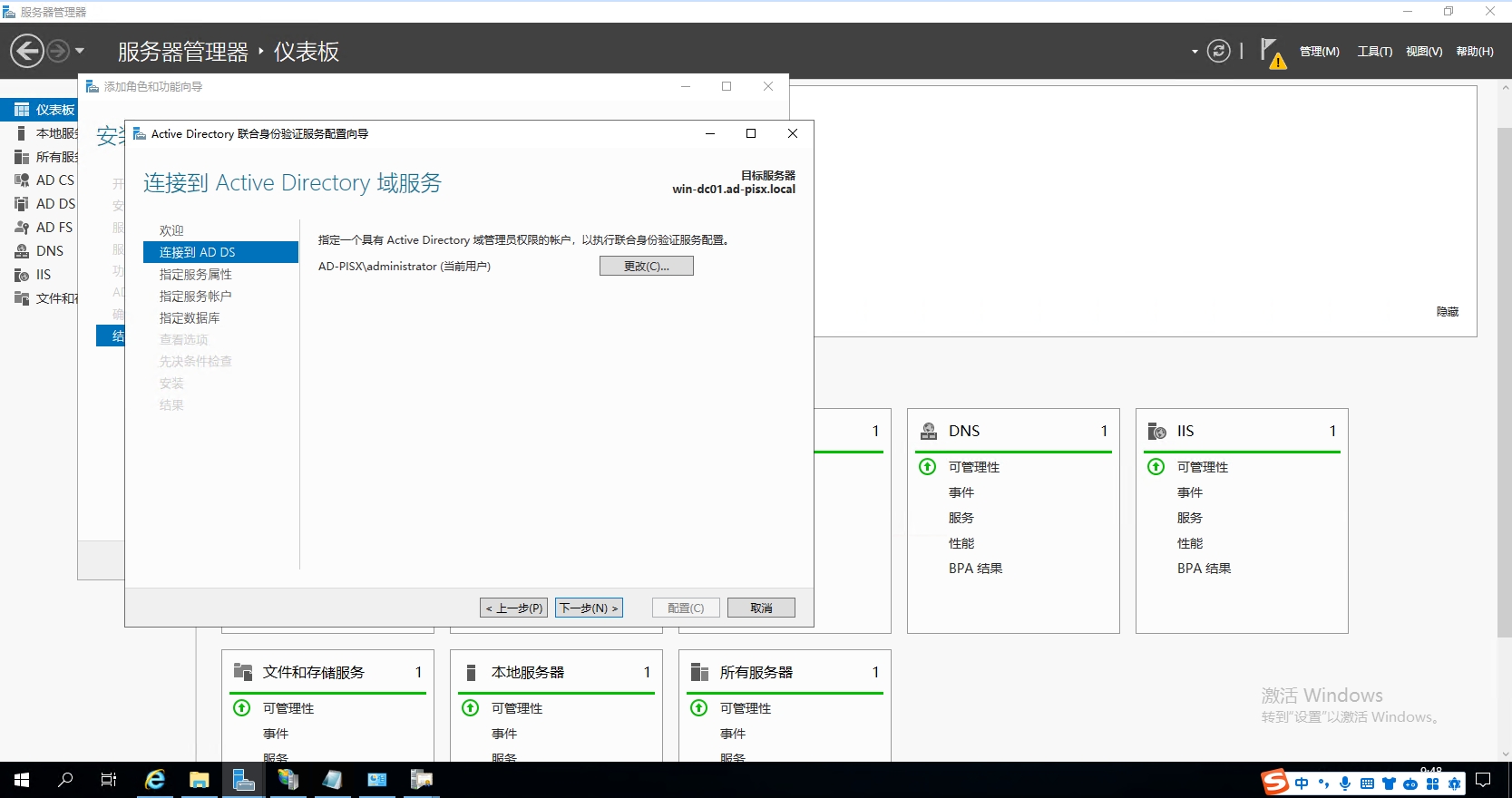The image size is (1512, 798).
Task: Open the notifications flag with warning
Action: [x=1272, y=53]
